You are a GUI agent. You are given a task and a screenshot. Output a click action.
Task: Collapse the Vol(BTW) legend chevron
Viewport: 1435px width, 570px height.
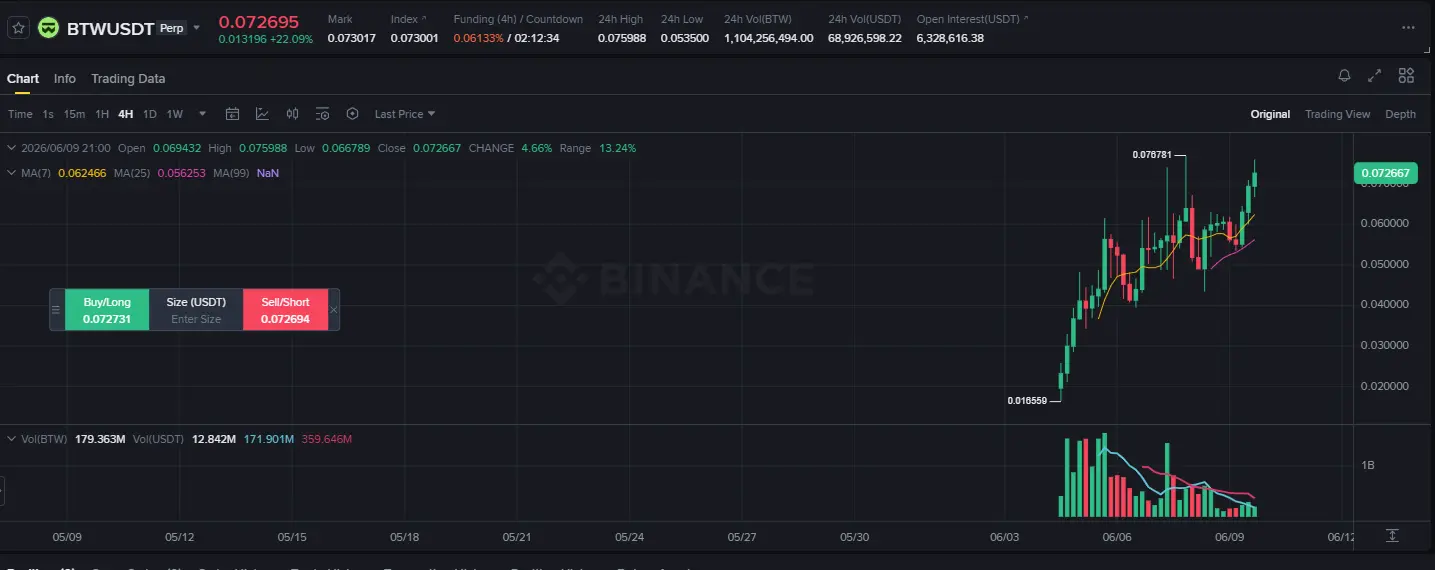12,439
